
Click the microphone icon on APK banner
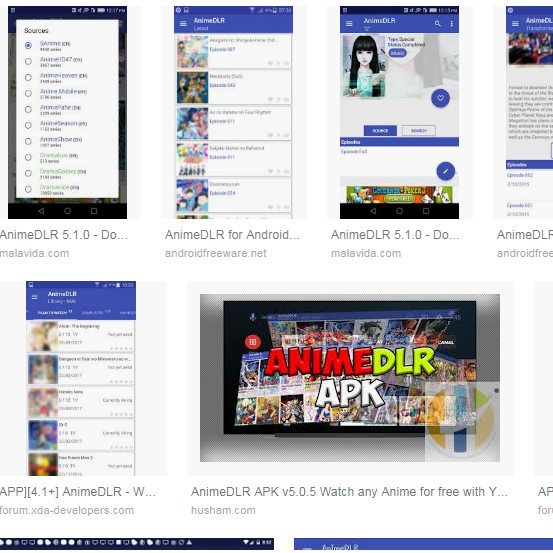[253, 317]
